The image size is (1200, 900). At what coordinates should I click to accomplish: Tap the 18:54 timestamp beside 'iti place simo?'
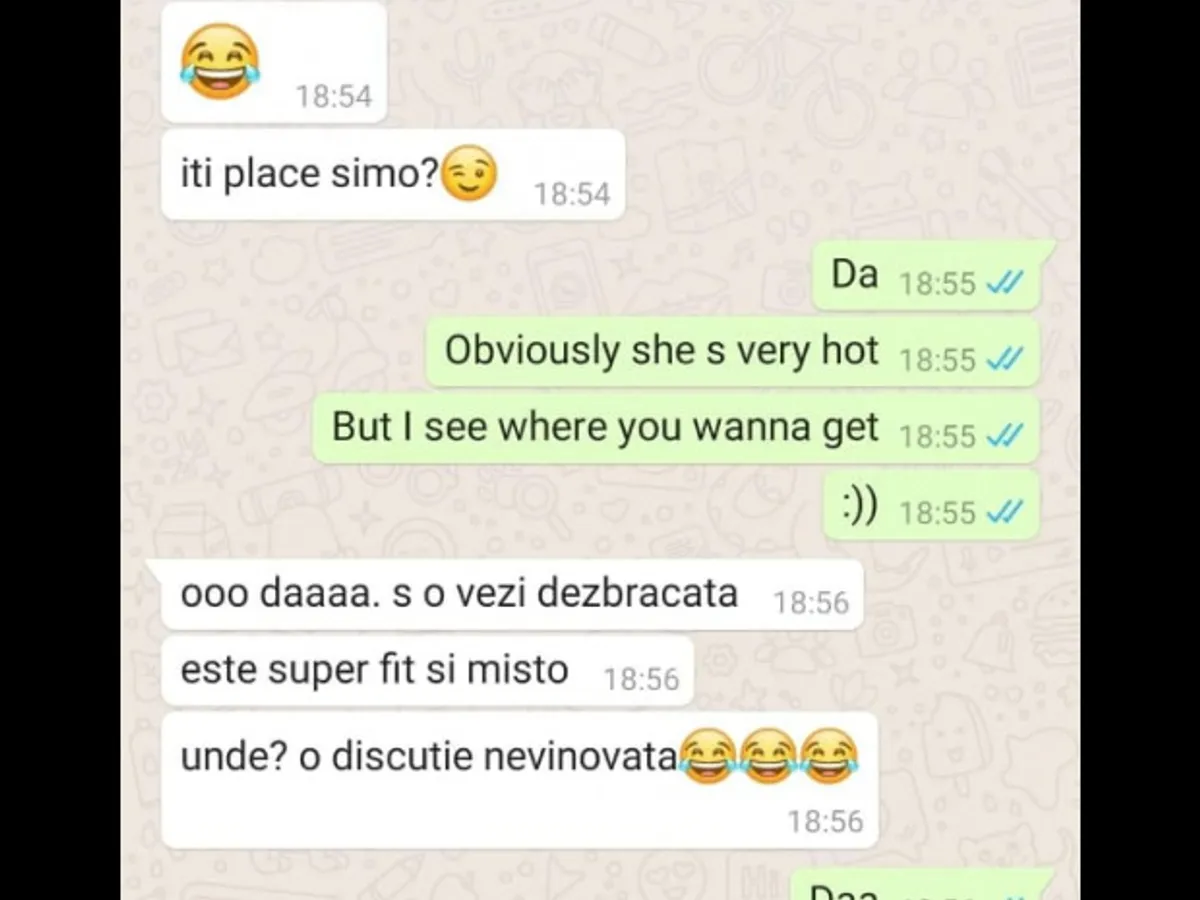point(572,194)
